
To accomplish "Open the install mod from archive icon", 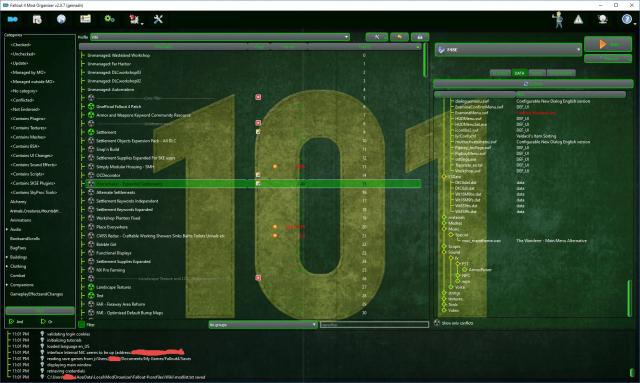I will coord(37,19).
